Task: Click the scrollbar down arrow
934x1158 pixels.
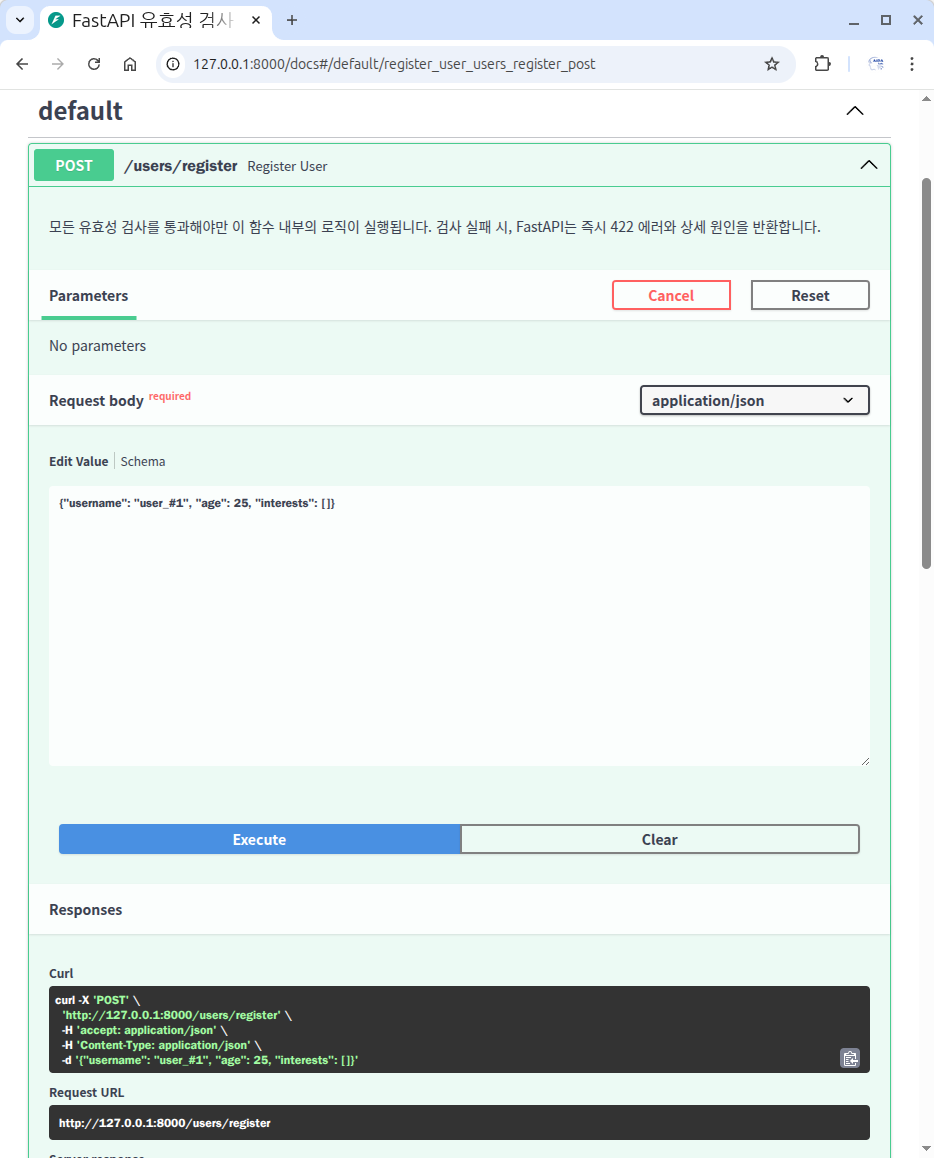Action: 926,1149
